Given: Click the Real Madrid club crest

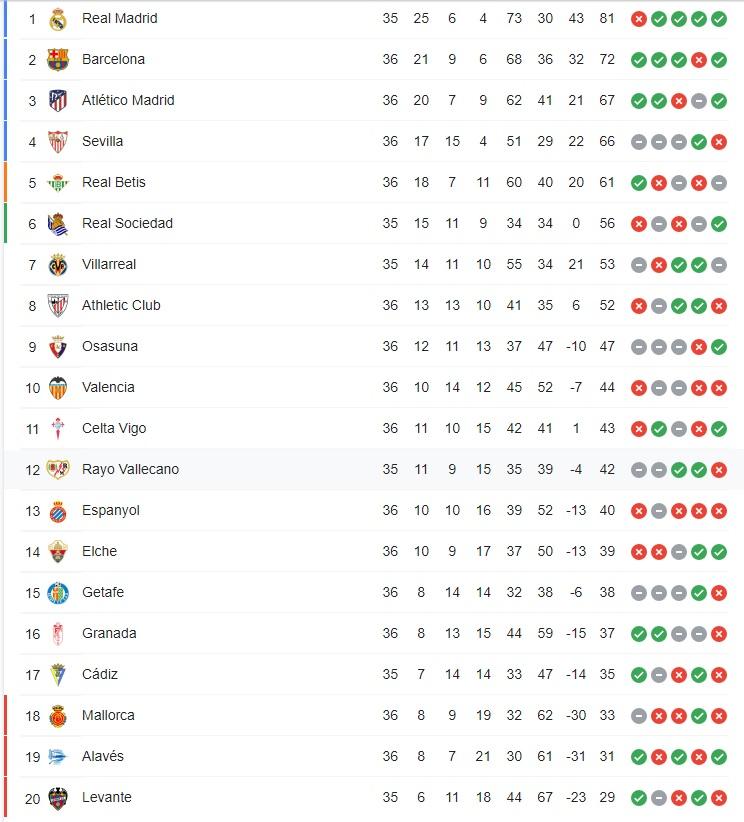Looking at the screenshot, I should [57, 18].
